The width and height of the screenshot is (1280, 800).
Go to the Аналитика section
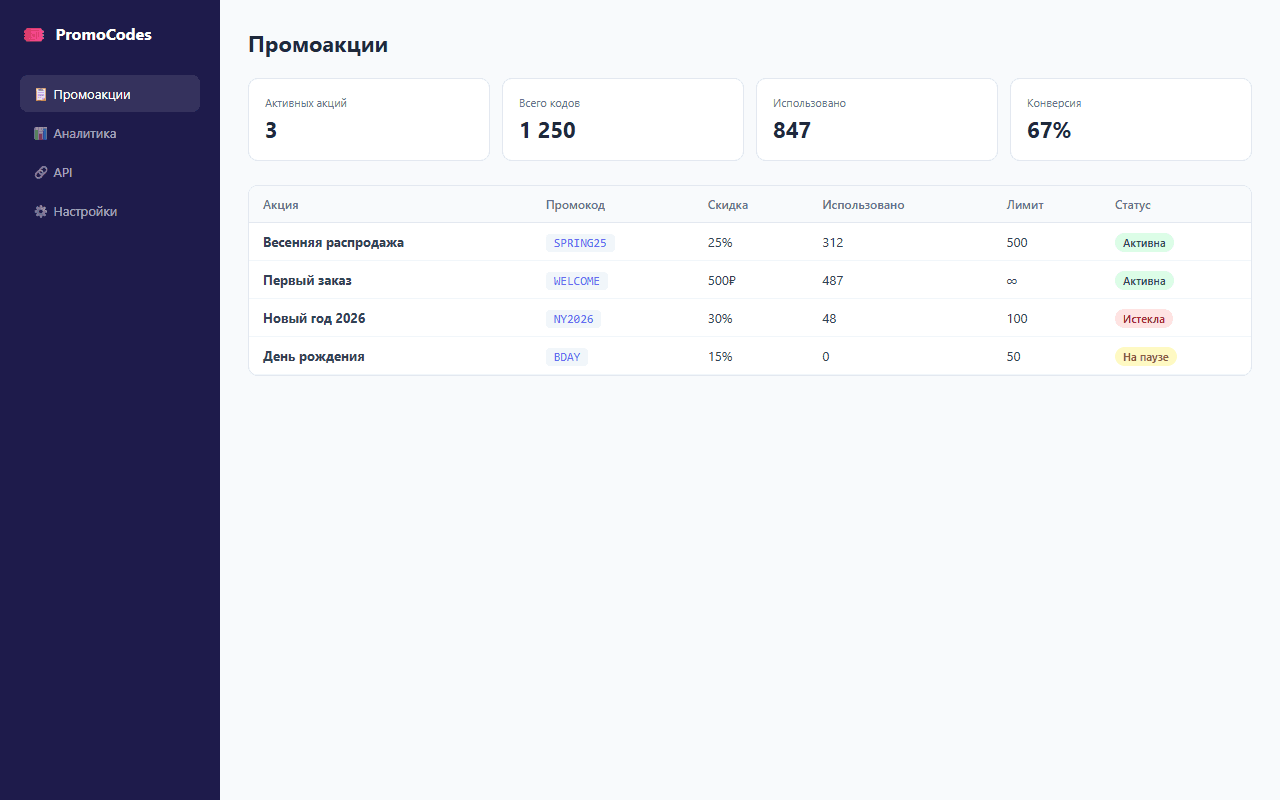click(110, 133)
